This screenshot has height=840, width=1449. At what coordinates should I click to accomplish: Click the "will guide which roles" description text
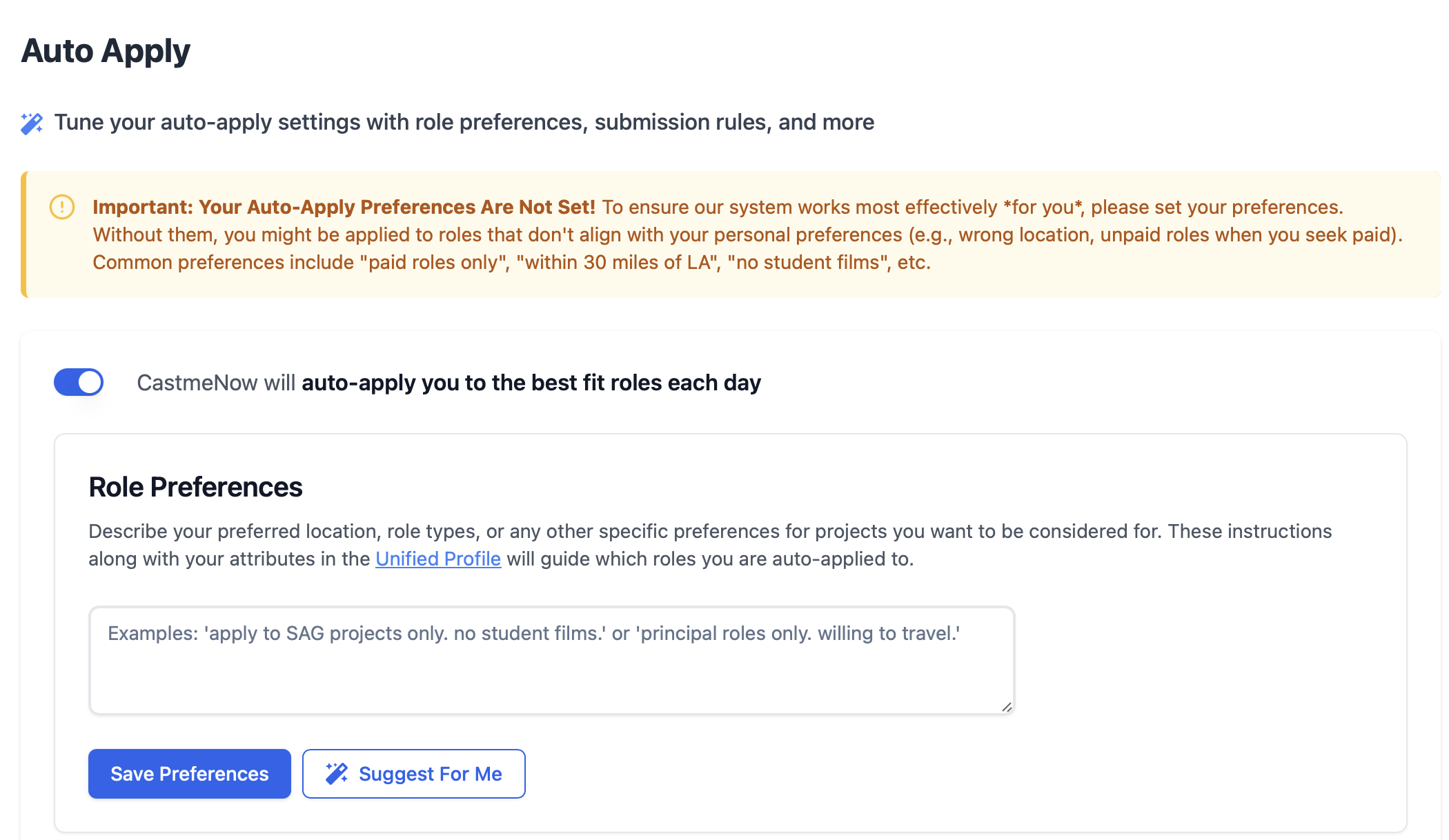[x=709, y=559]
